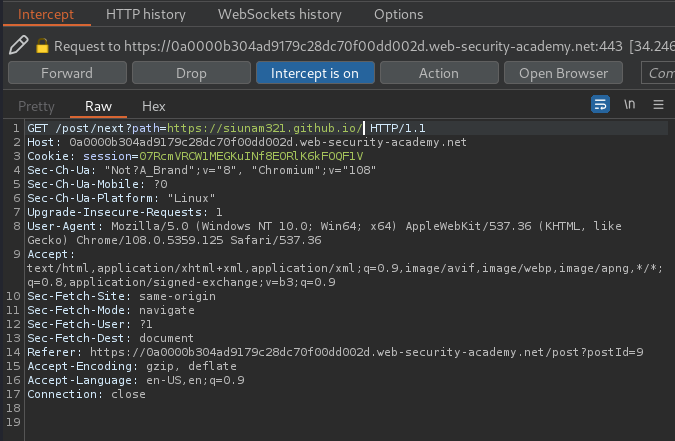
Task: Drop the intercepted request
Action: click(191, 73)
